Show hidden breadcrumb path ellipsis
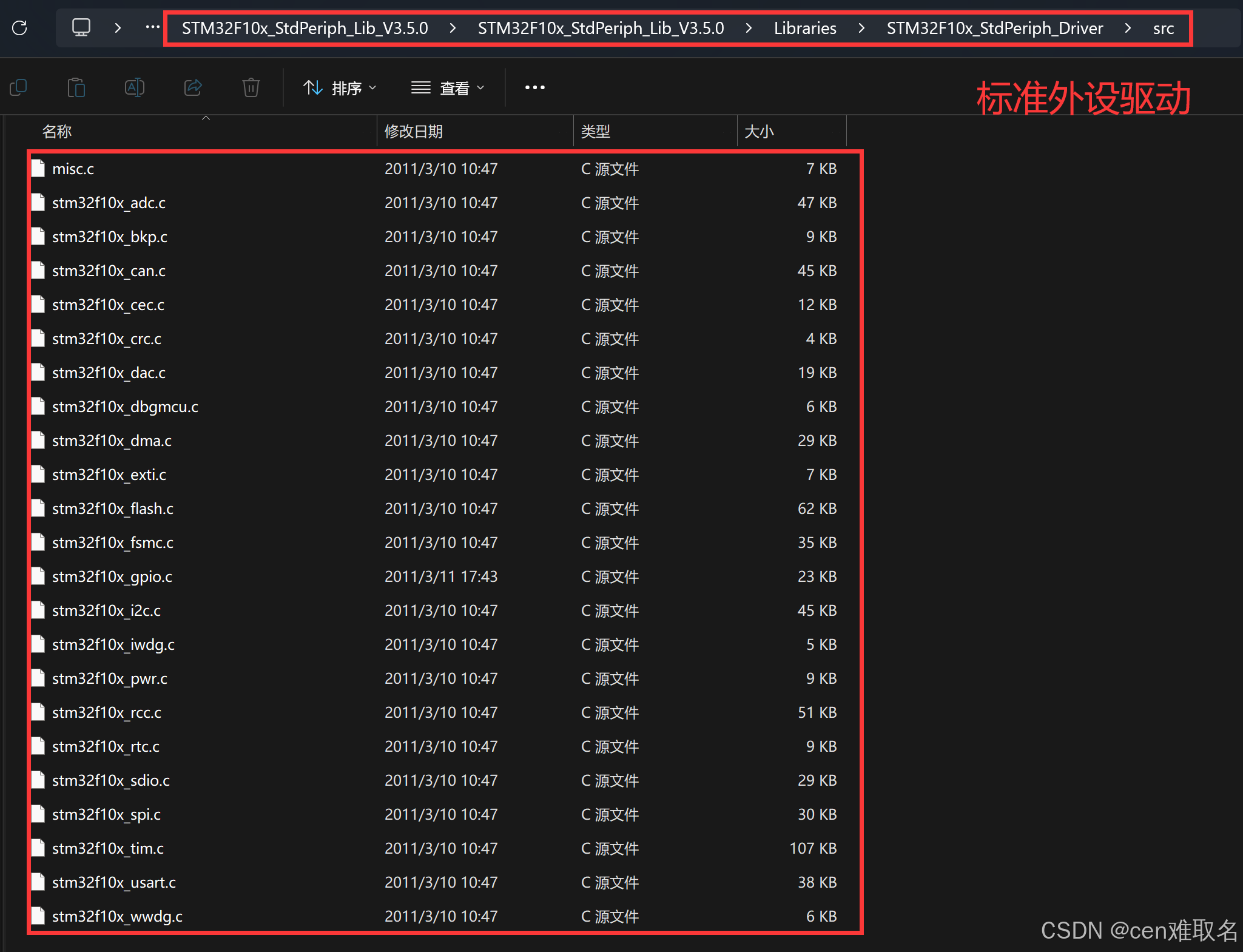 click(152, 28)
